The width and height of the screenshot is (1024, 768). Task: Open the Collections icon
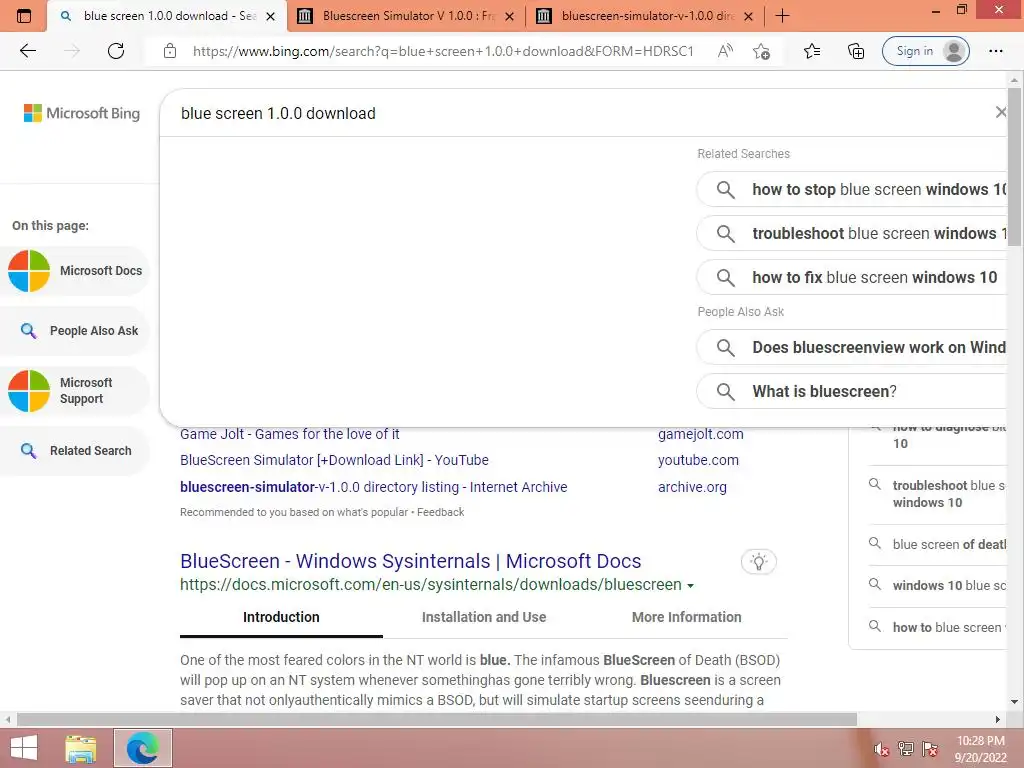(856, 51)
